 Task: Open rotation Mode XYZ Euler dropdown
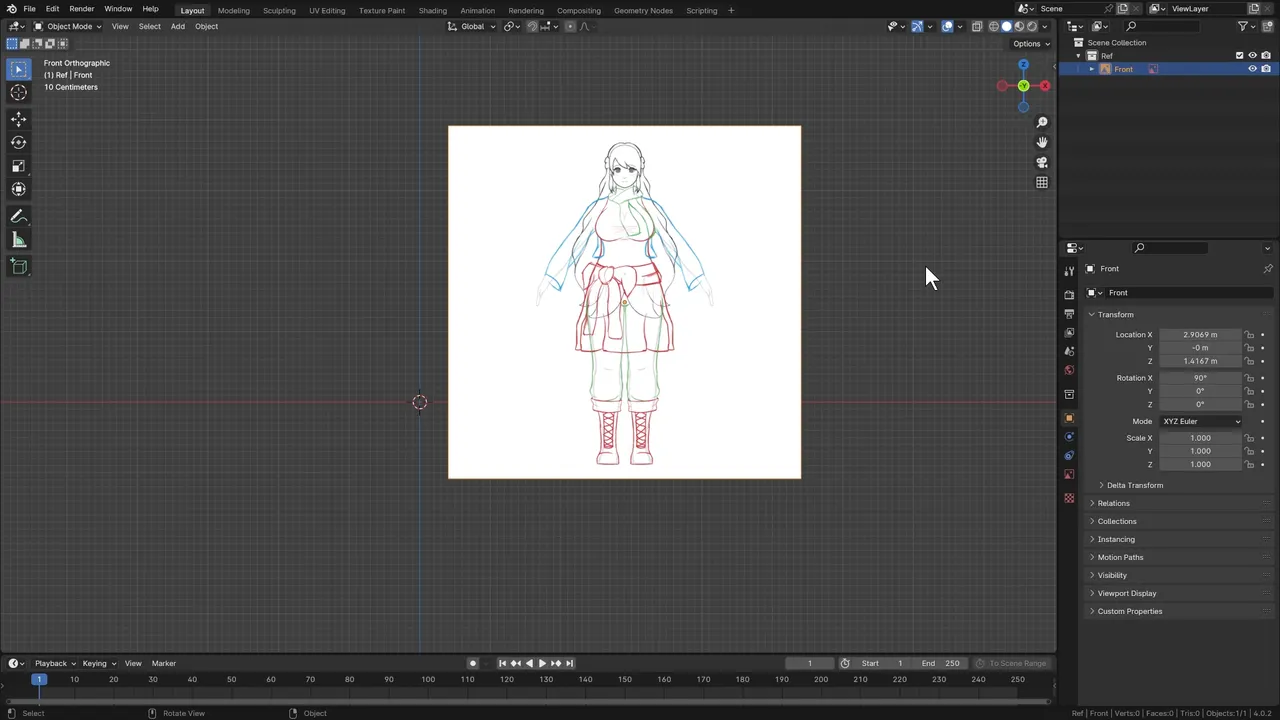tap(1200, 421)
